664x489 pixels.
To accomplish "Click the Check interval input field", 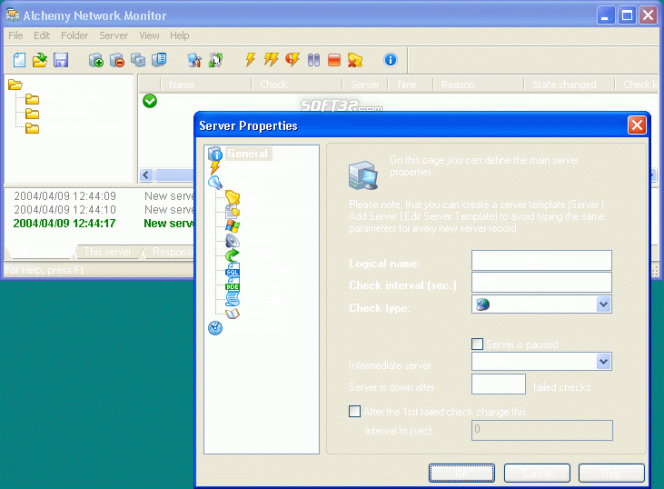I will coord(541,282).
